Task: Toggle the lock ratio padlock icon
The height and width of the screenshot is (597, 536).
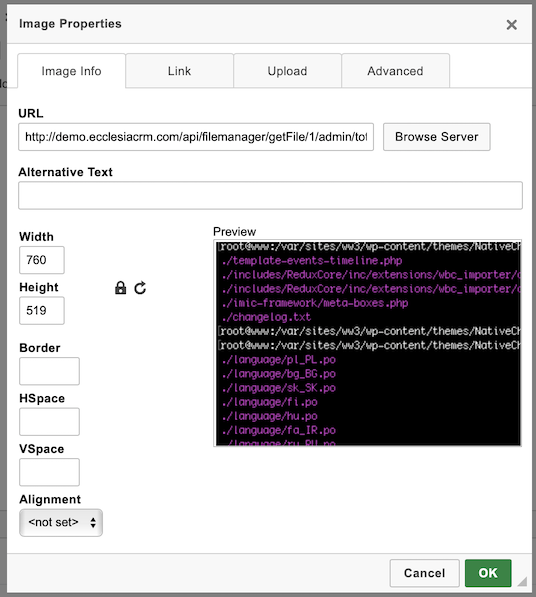Action: tap(120, 288)
